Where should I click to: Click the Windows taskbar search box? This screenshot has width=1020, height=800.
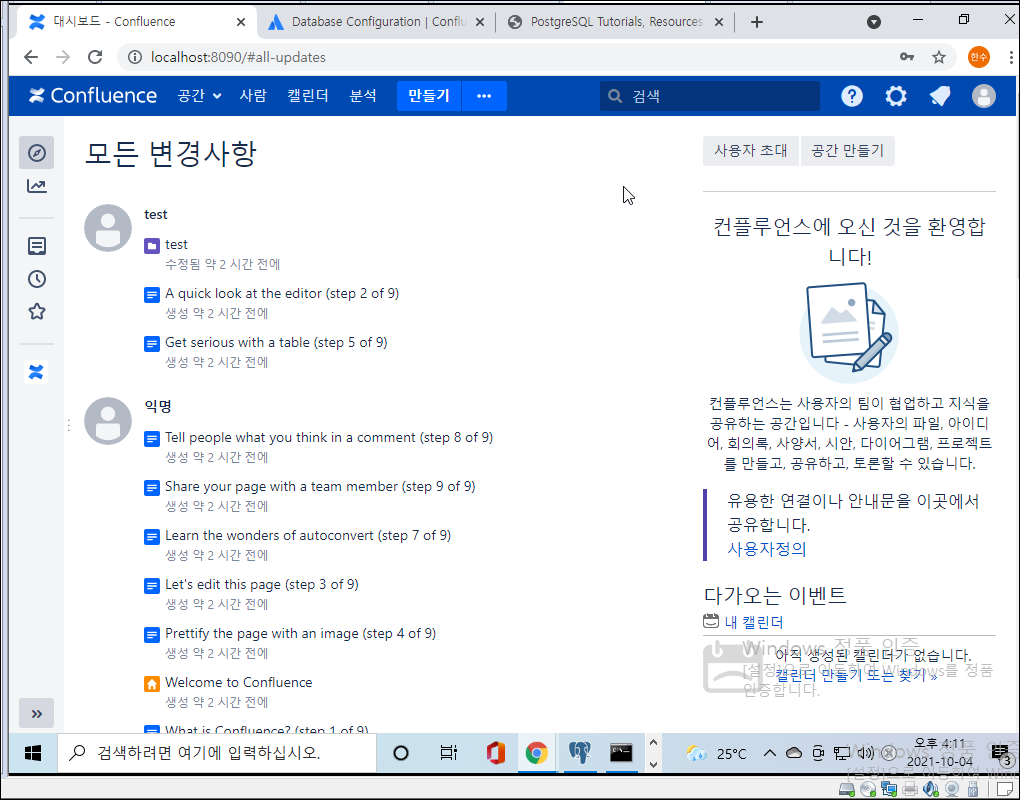(x=217, y=753)
